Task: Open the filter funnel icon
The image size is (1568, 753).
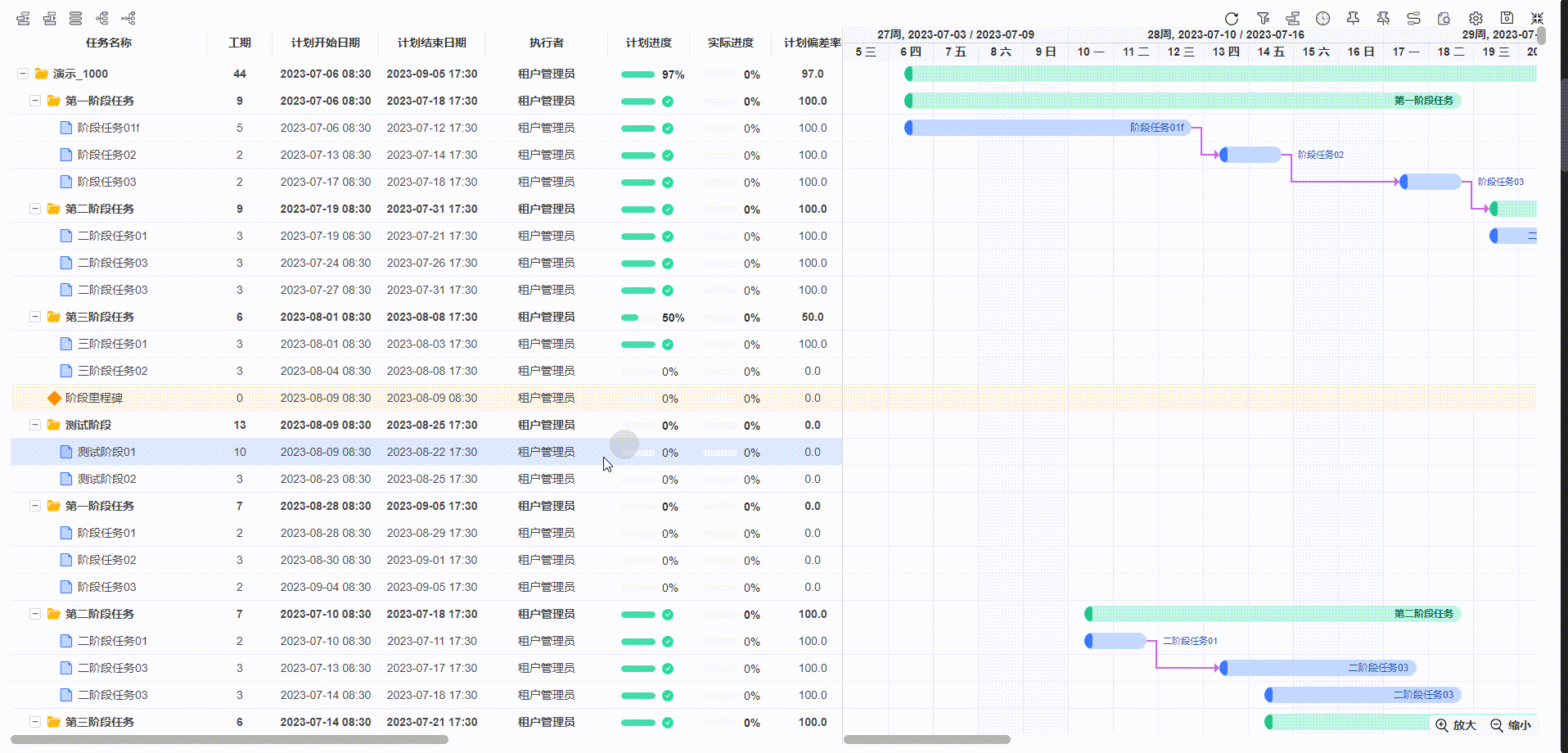Action: coord(1263,18)
